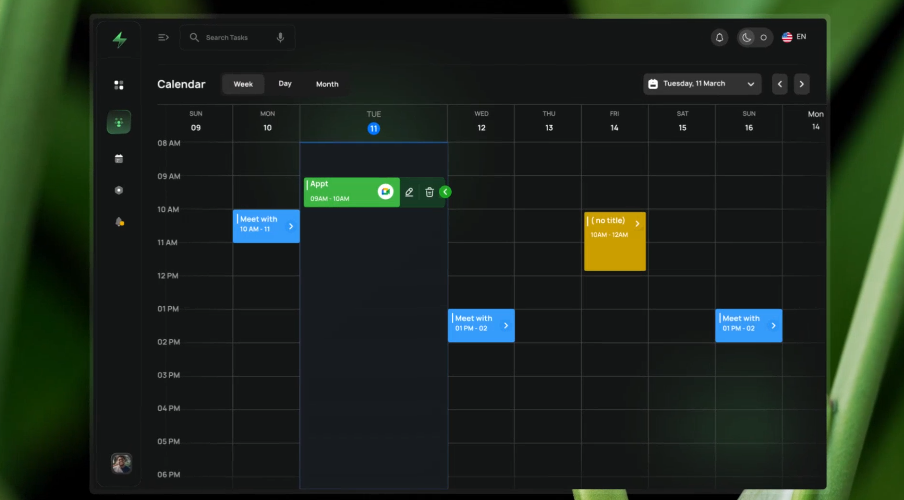Image resolution: width=904 pixels, height=500 pixels.
Task: Expand Wednesday's Meet with event chevron
Action: click(x=506, y=326)
